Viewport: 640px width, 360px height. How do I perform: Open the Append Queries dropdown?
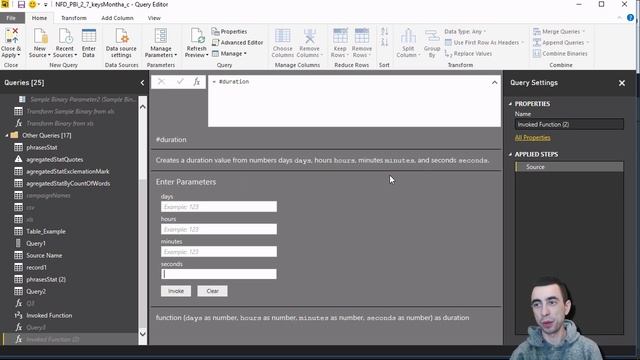(561, 42)
